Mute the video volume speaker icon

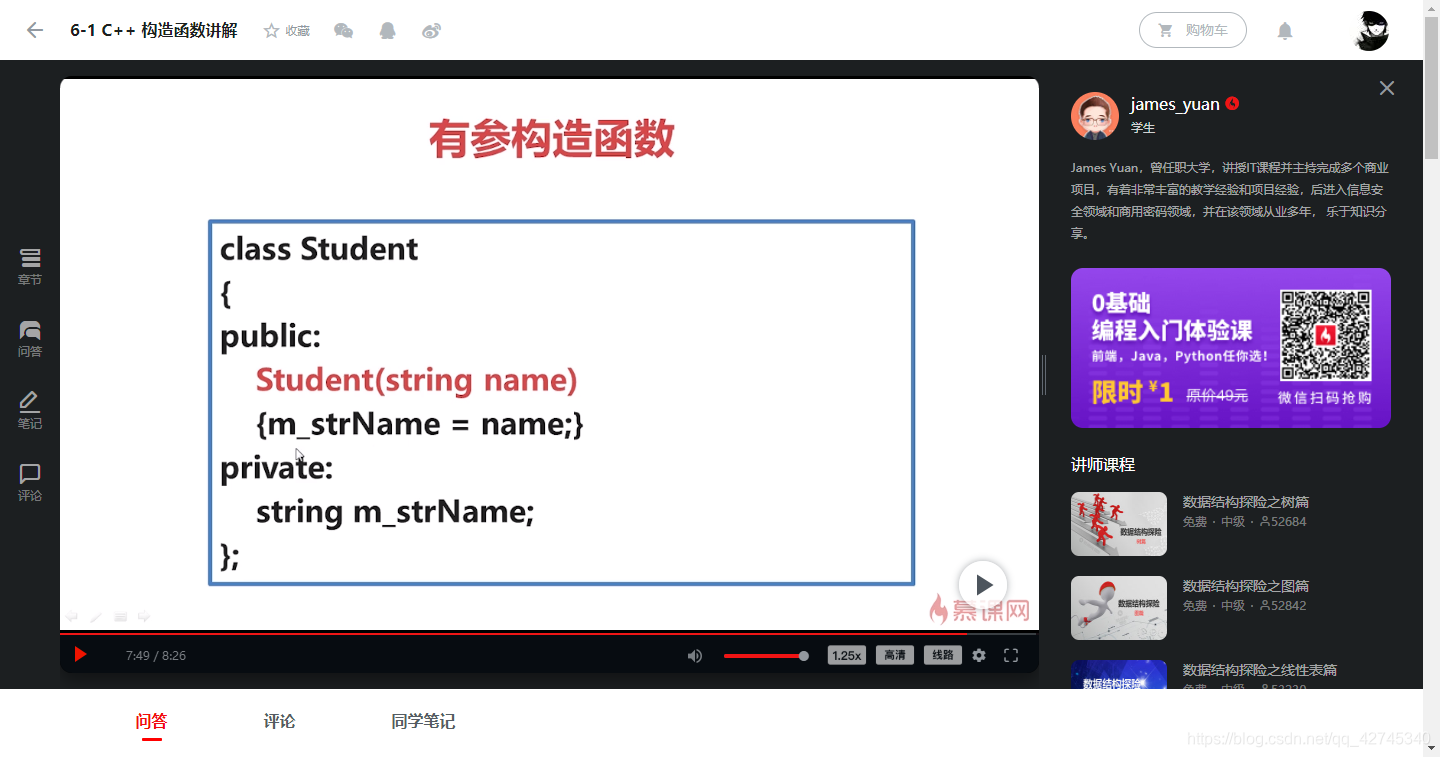pyautogui.click(x=695, y=656)
